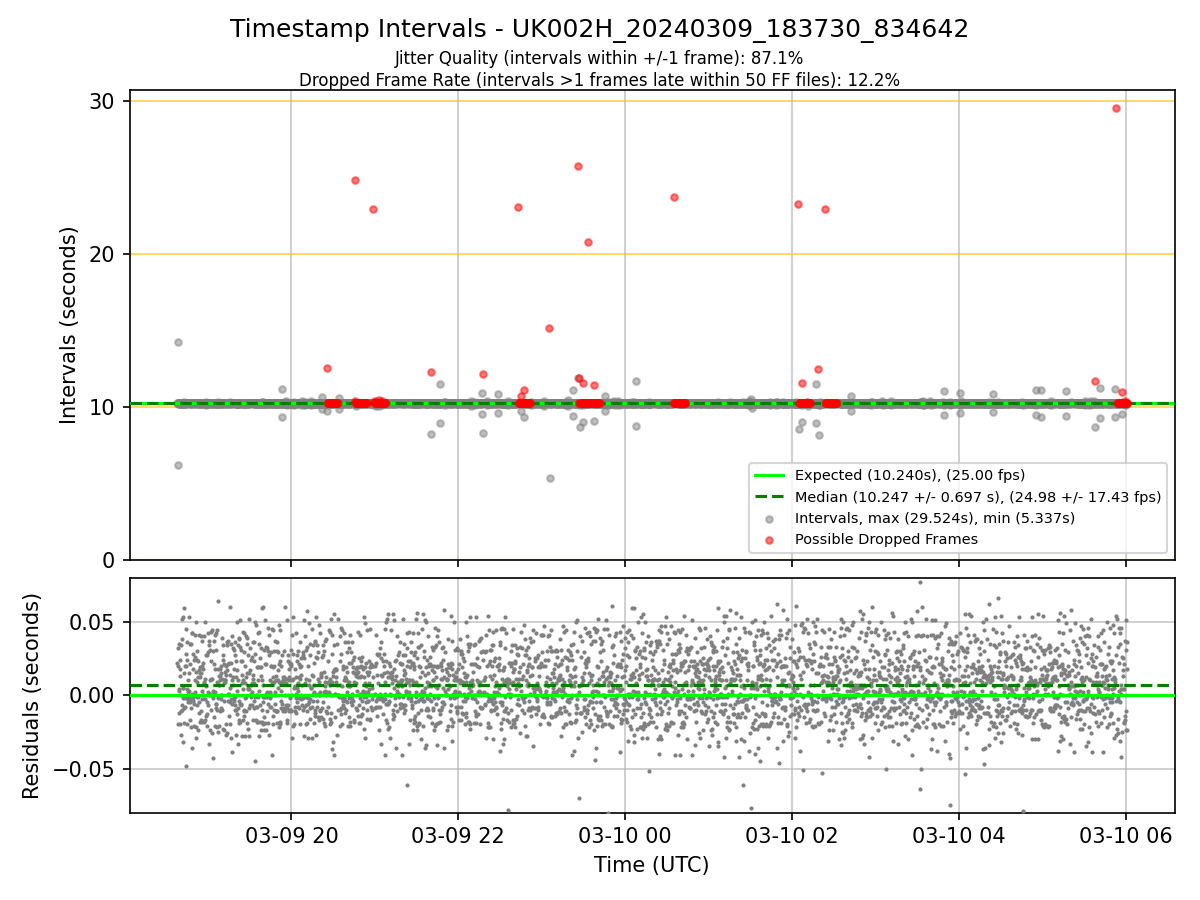Click the 'Intervals (seconds)' y-axis label
Screen dimensions: 1200x900
point(69,325)
